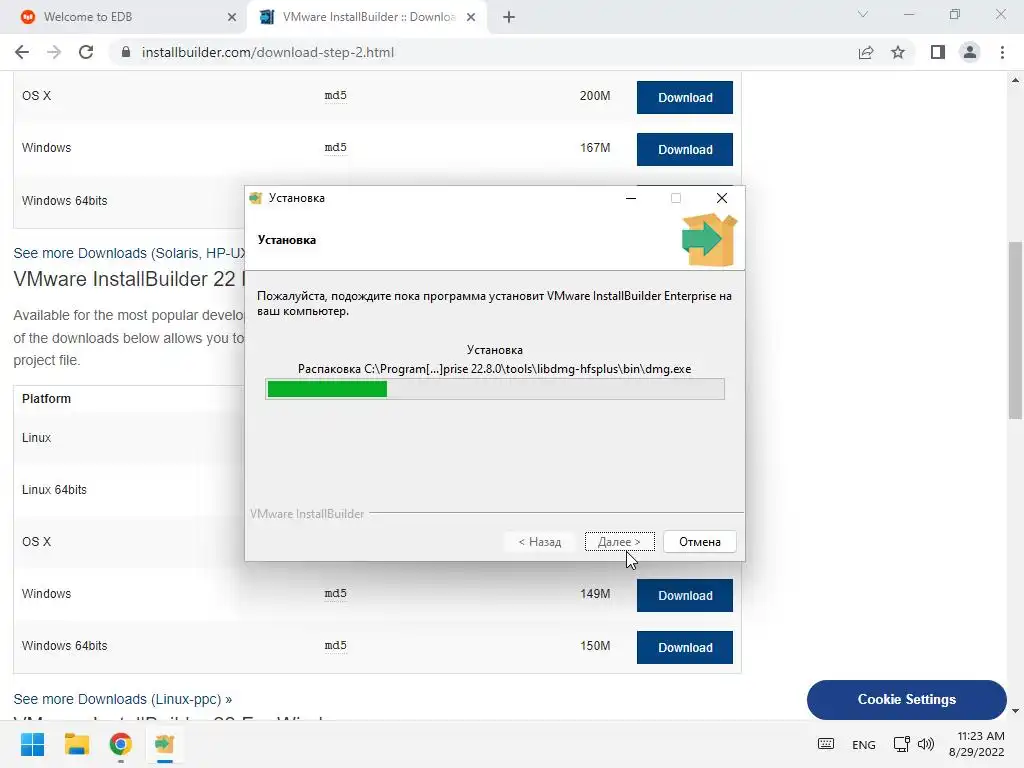This screenshot has height=768, width=1024.
Task: Close the Установка installer window
Action: (x=722, y=198)
